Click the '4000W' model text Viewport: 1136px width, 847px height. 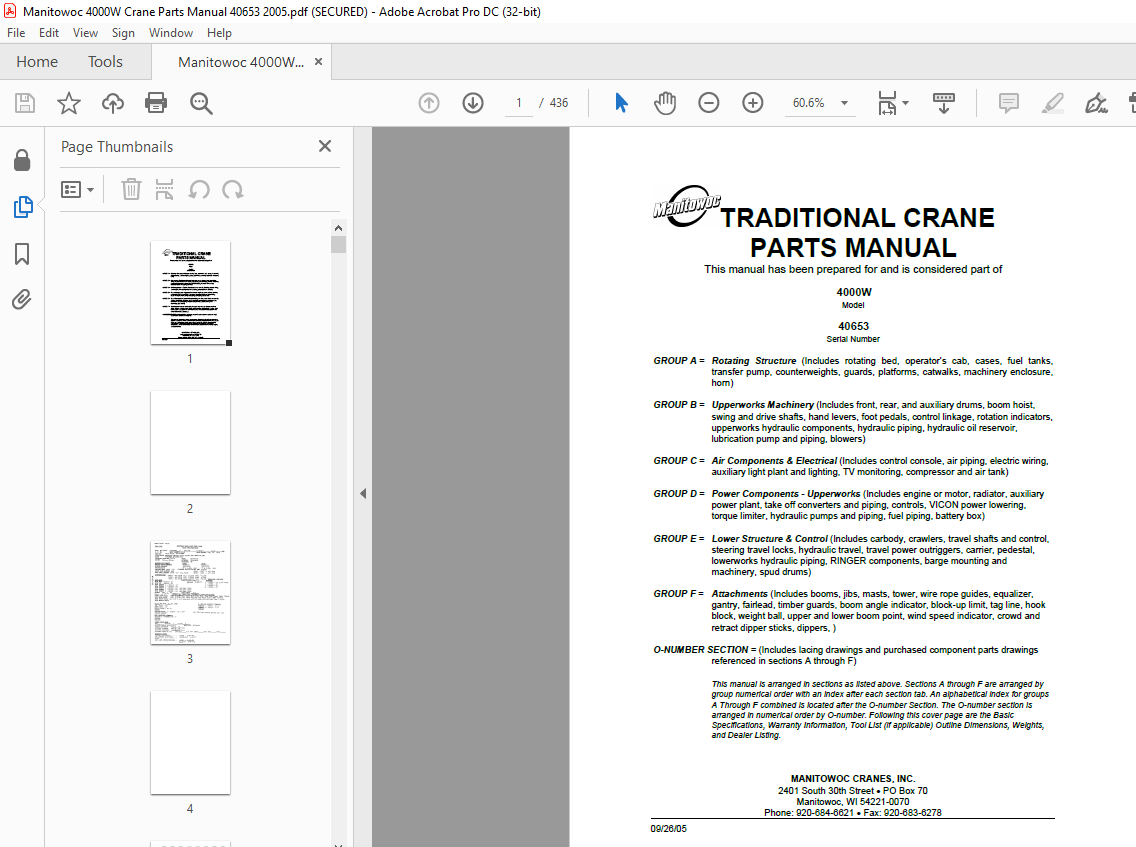(854, 292)
